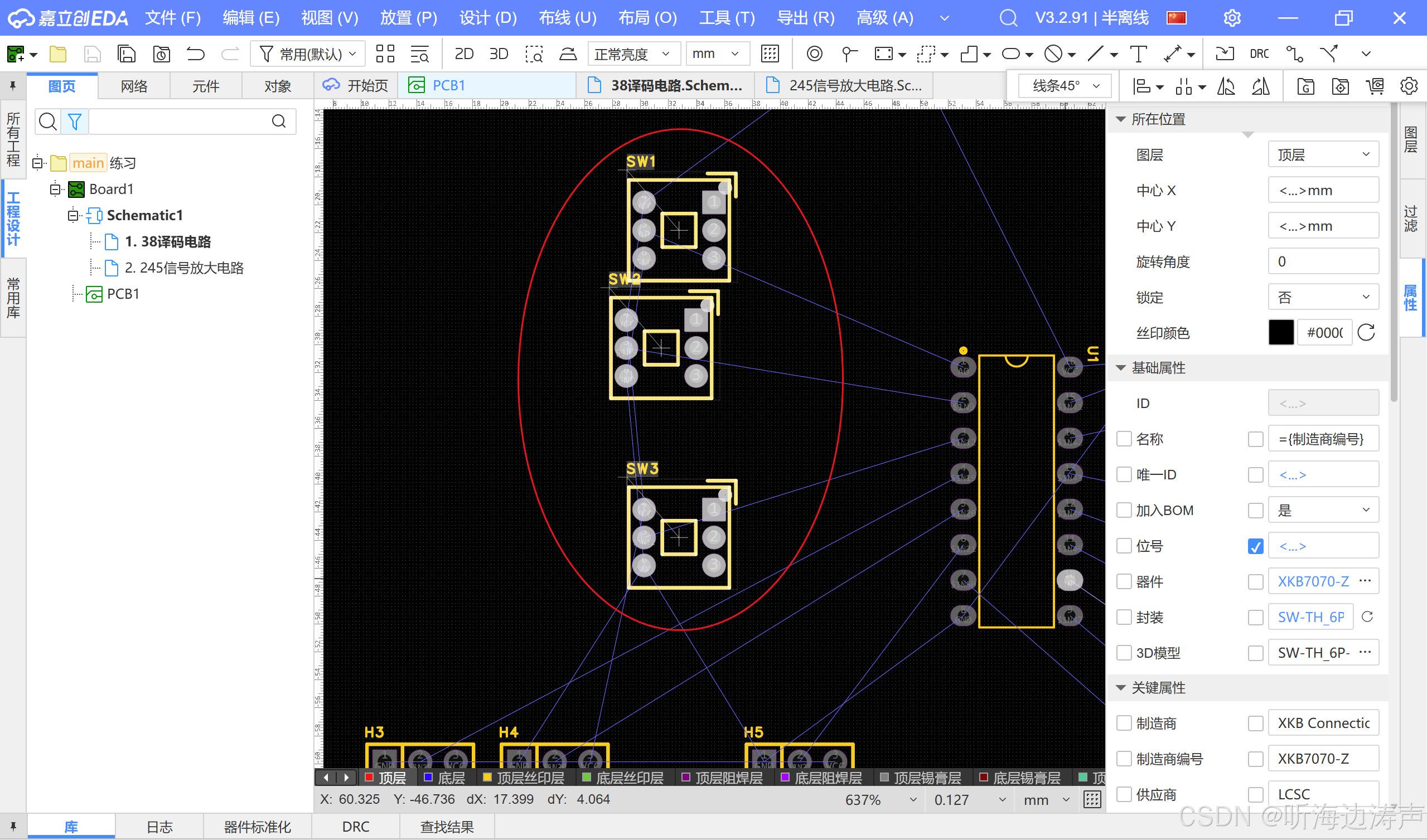Switch to 3D view

point(499,54)
